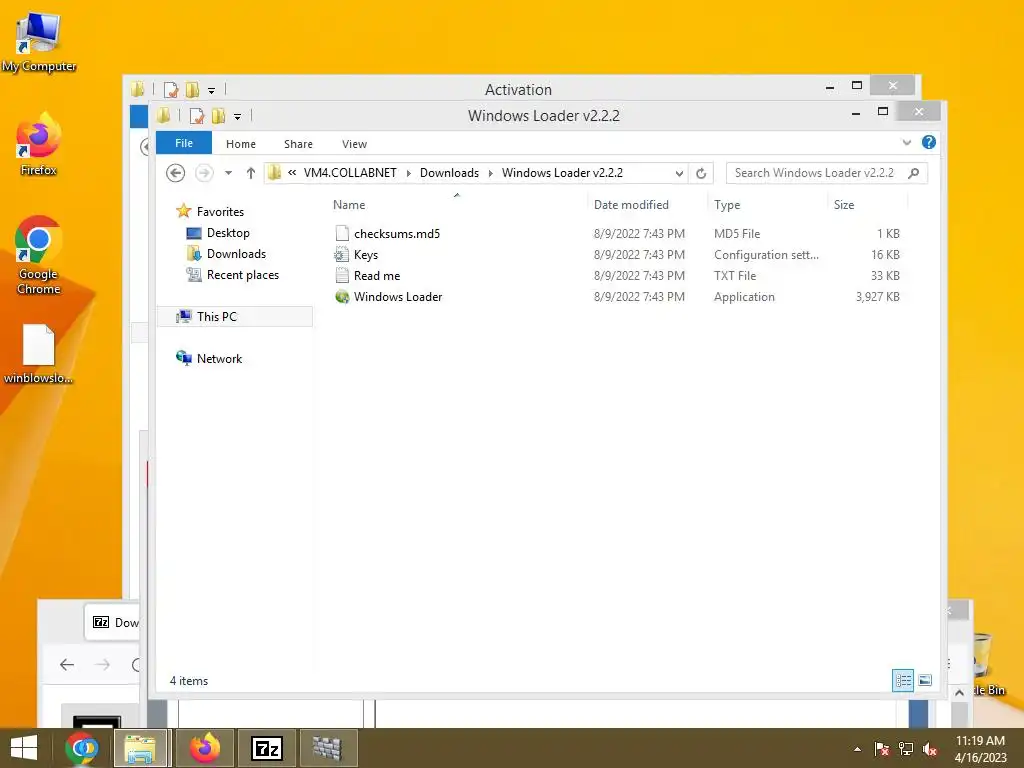
Task: Select the Read me text file
Action: pos(377,276)
